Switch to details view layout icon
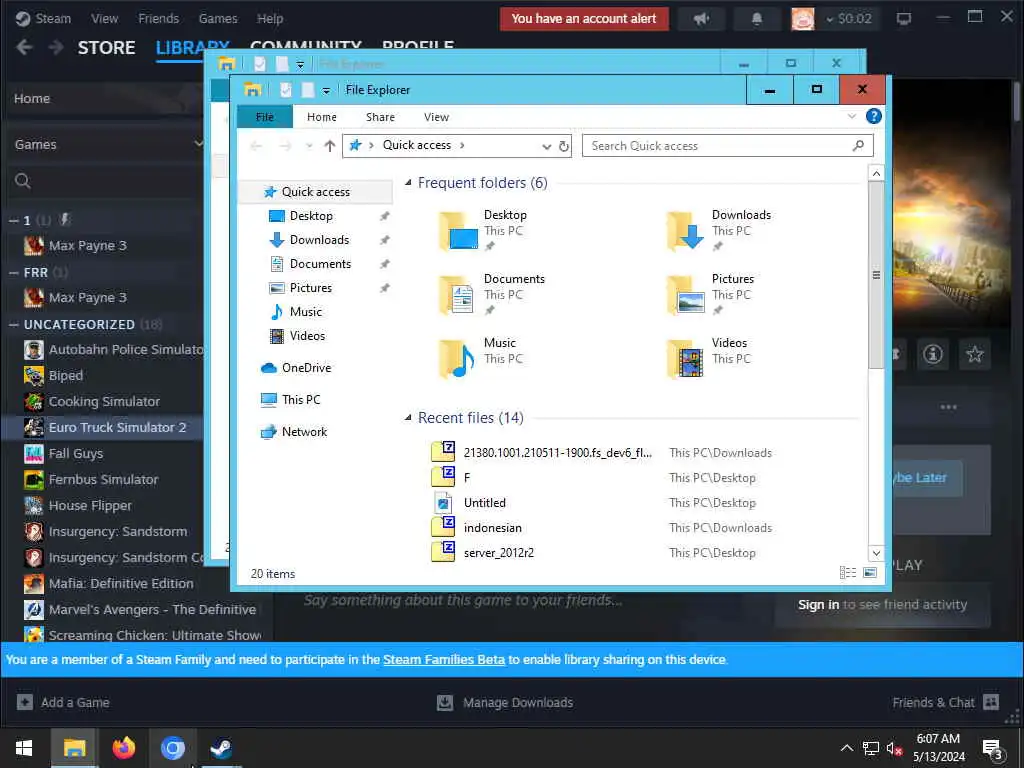1024x768 pixels. point(848,573)
